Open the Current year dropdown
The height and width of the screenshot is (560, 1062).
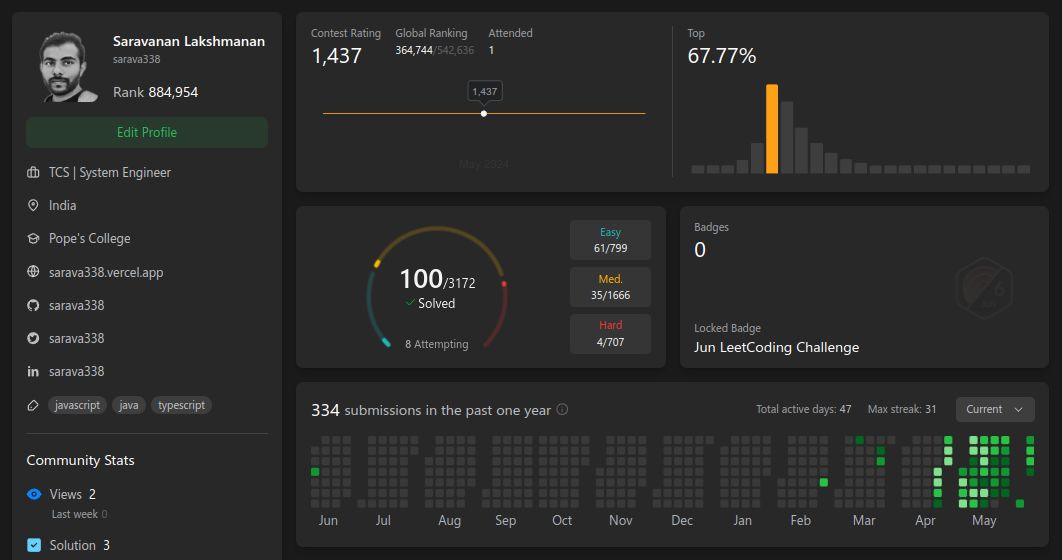pyautogui.click(x=994, y=409)
